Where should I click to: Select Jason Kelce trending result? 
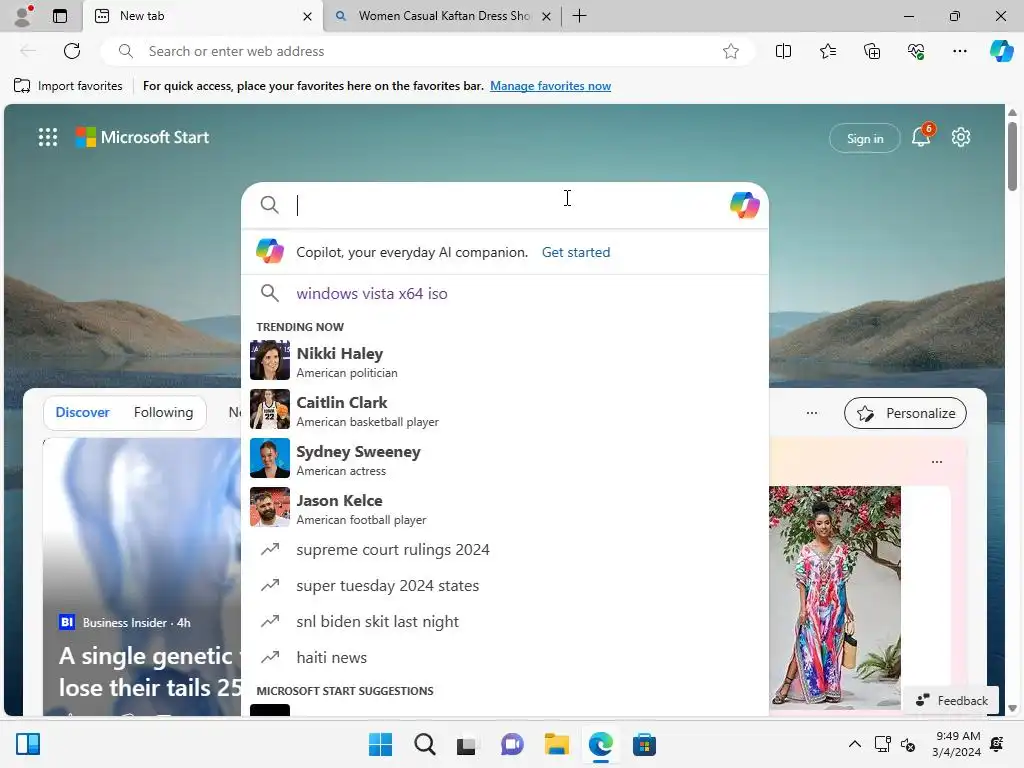(504, 507)
